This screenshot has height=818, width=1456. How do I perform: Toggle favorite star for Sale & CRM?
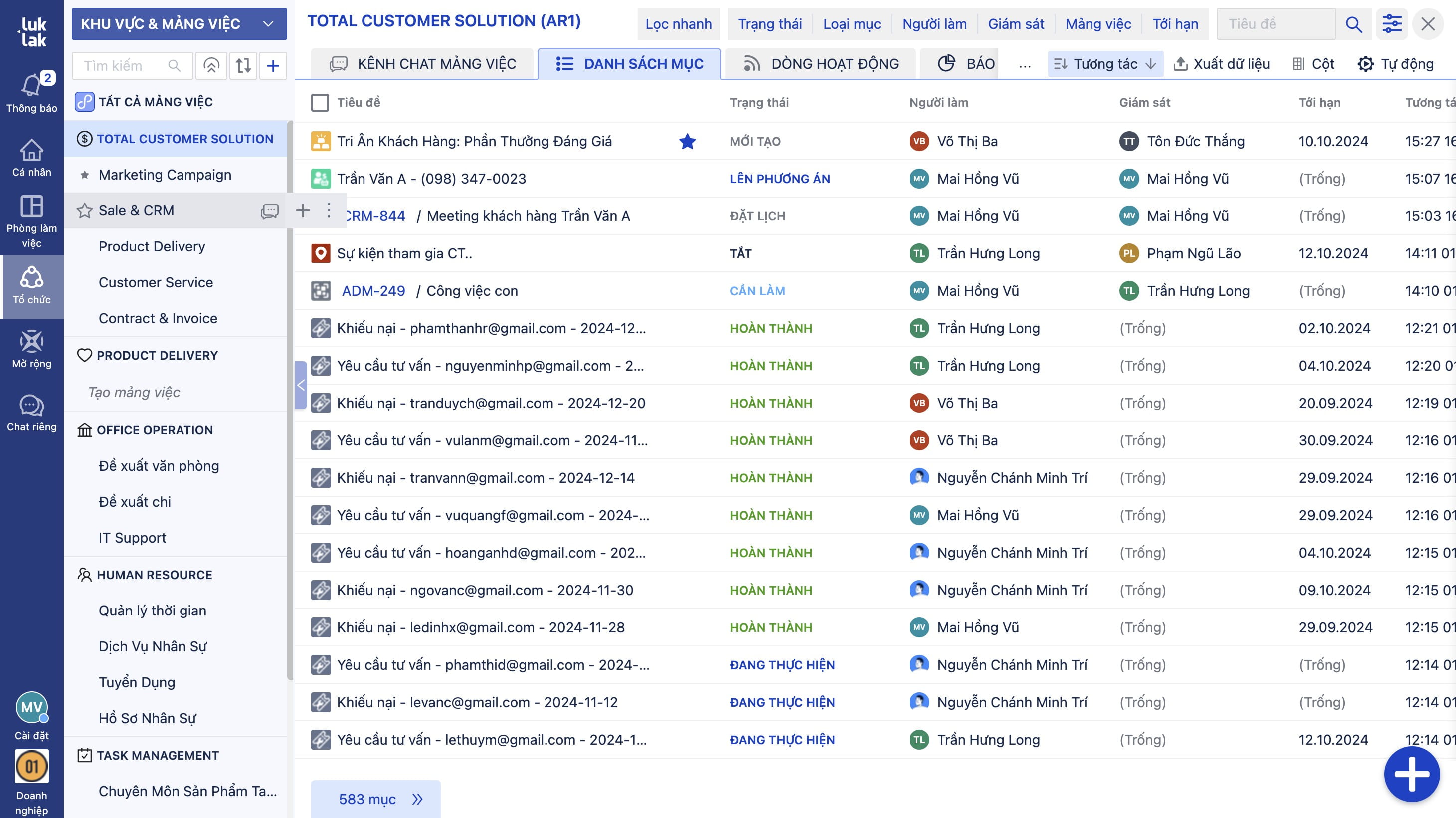point(85,211)
